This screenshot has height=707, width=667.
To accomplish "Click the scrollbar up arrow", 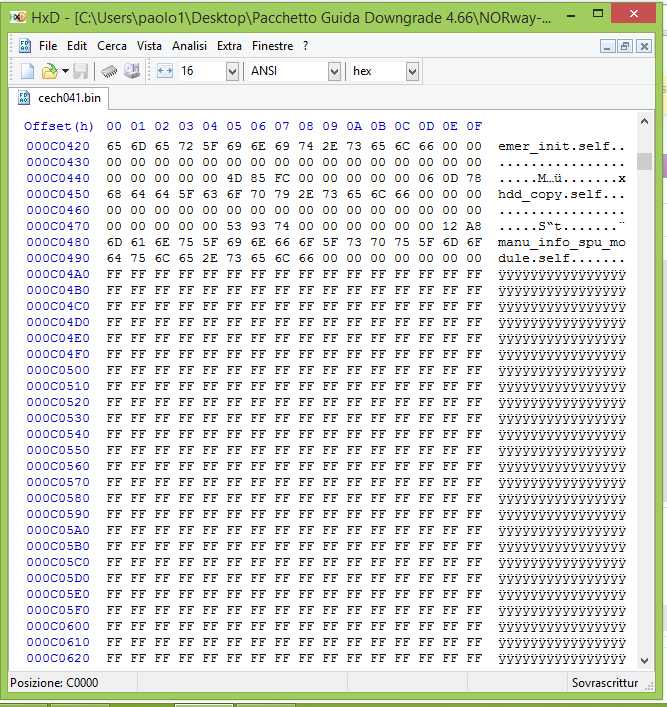I will point(644,121).
